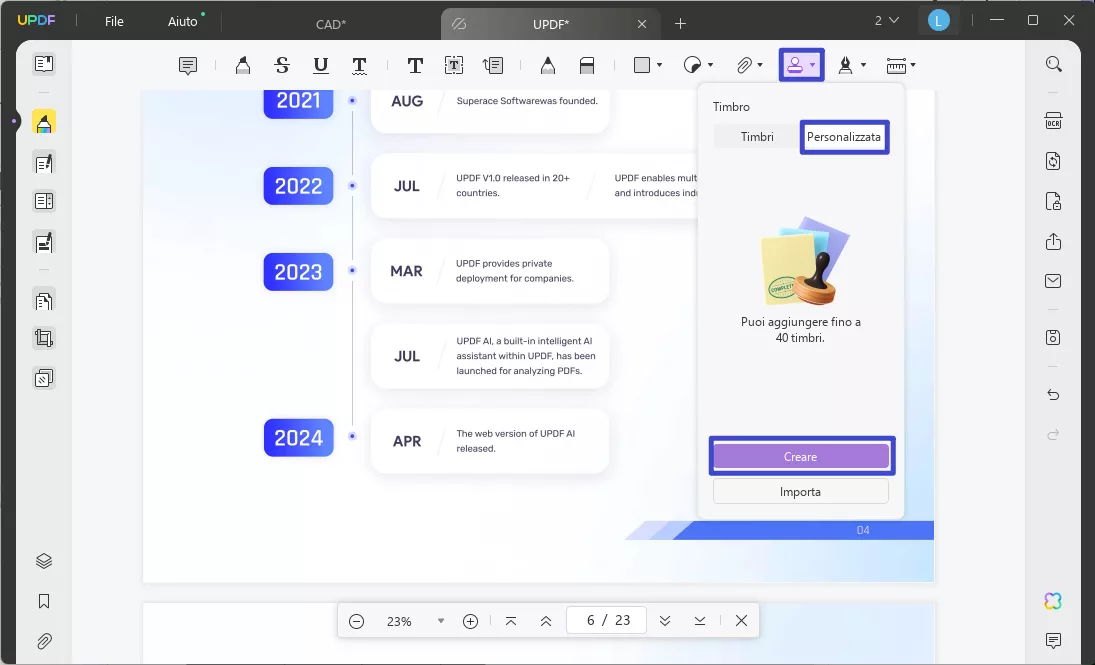This screenshot has height=665, width=1095.
Task: Select the Text callout tool
Action: tap(493, 66)
